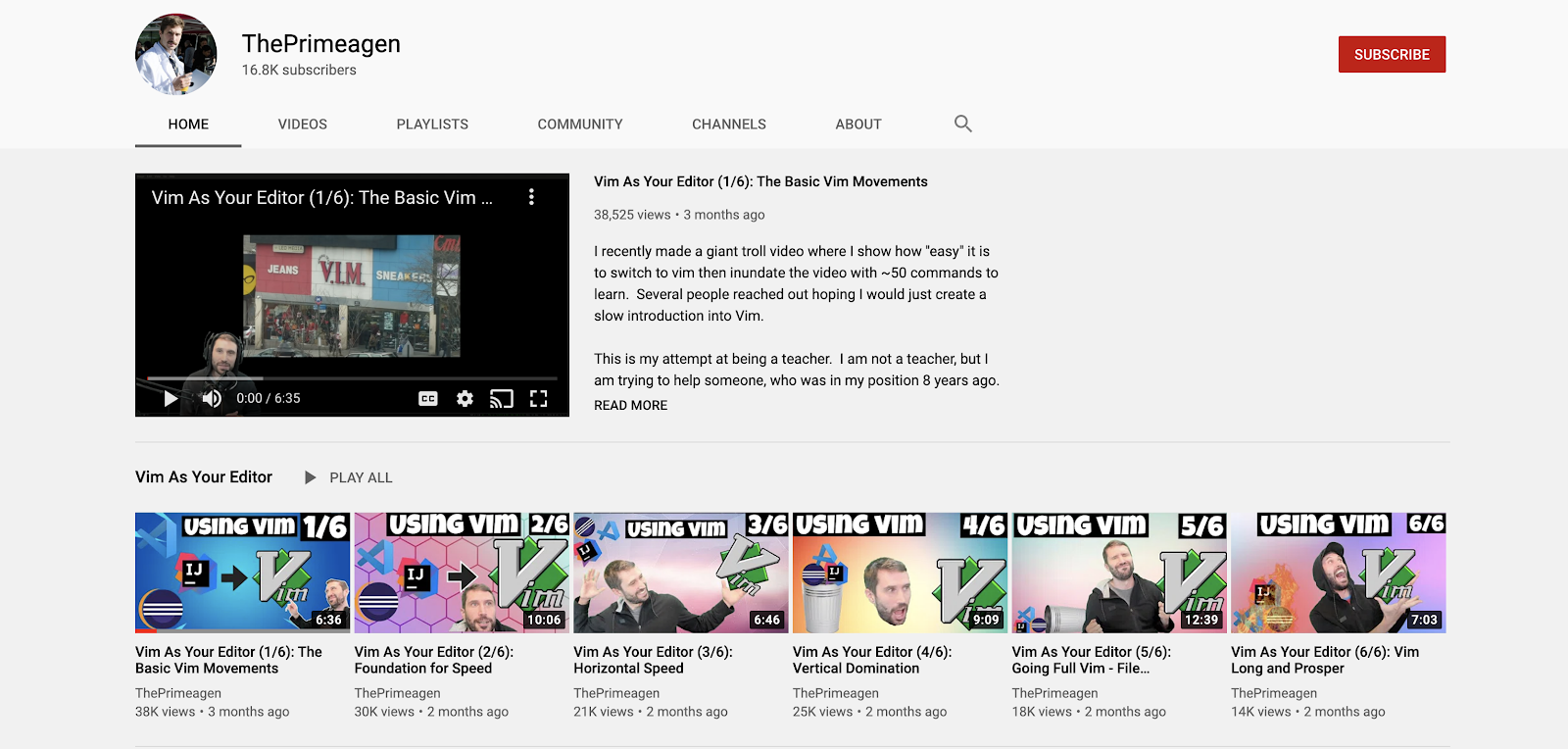Toggle closed captions on the video
This screenshot has height=749, width=1568.
[x=428, y=399]
